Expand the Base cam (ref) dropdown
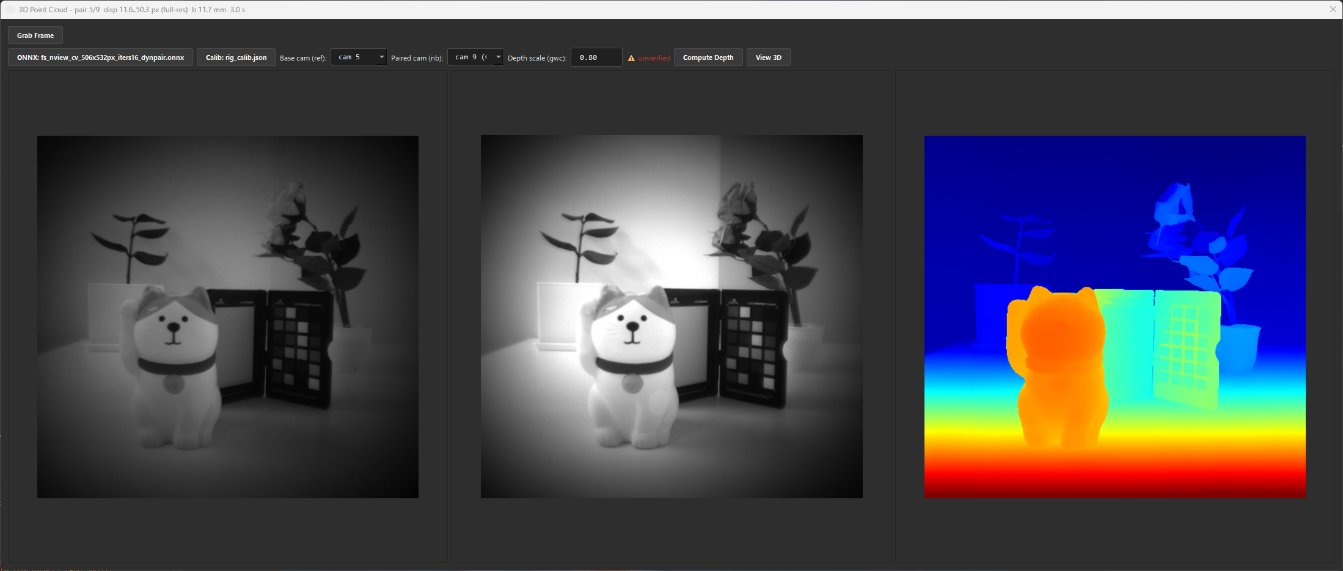The width and height of the screenshot is (1343, 571). pos(359,57)
